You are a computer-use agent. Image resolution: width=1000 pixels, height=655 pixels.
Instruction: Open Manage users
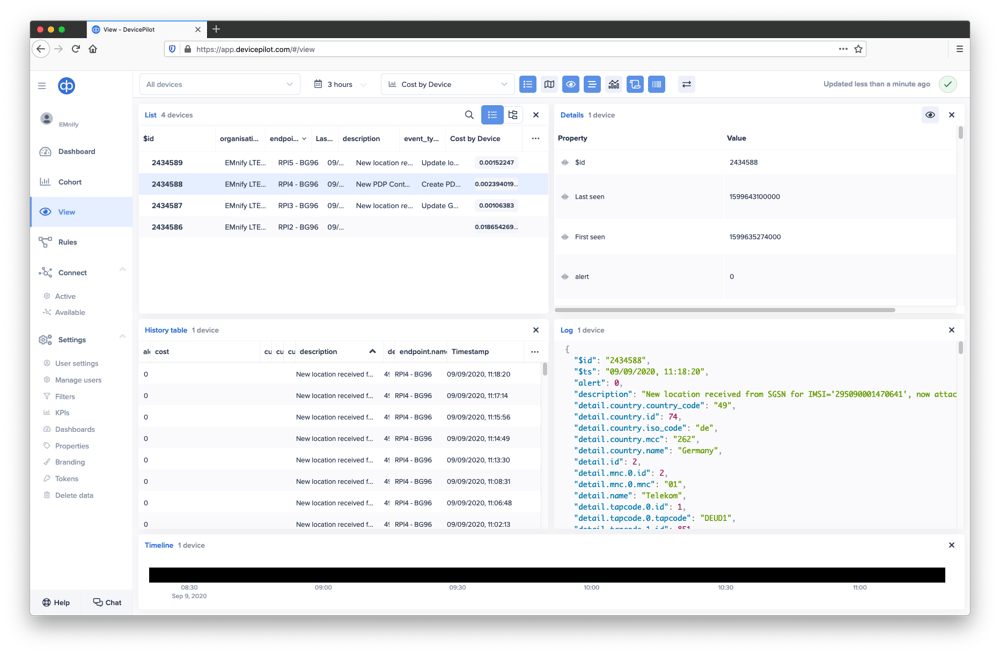point(78,380)
